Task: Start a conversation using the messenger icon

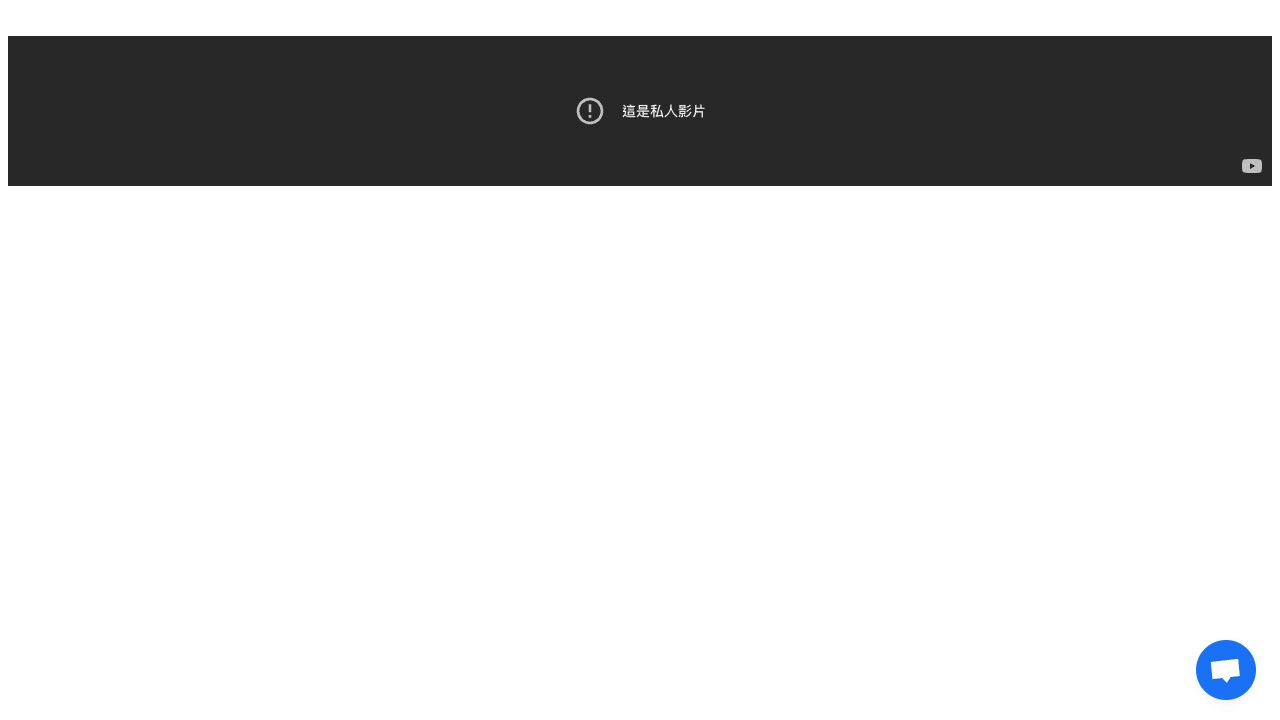Action: pyautogui.click(x=1225, y=670)
